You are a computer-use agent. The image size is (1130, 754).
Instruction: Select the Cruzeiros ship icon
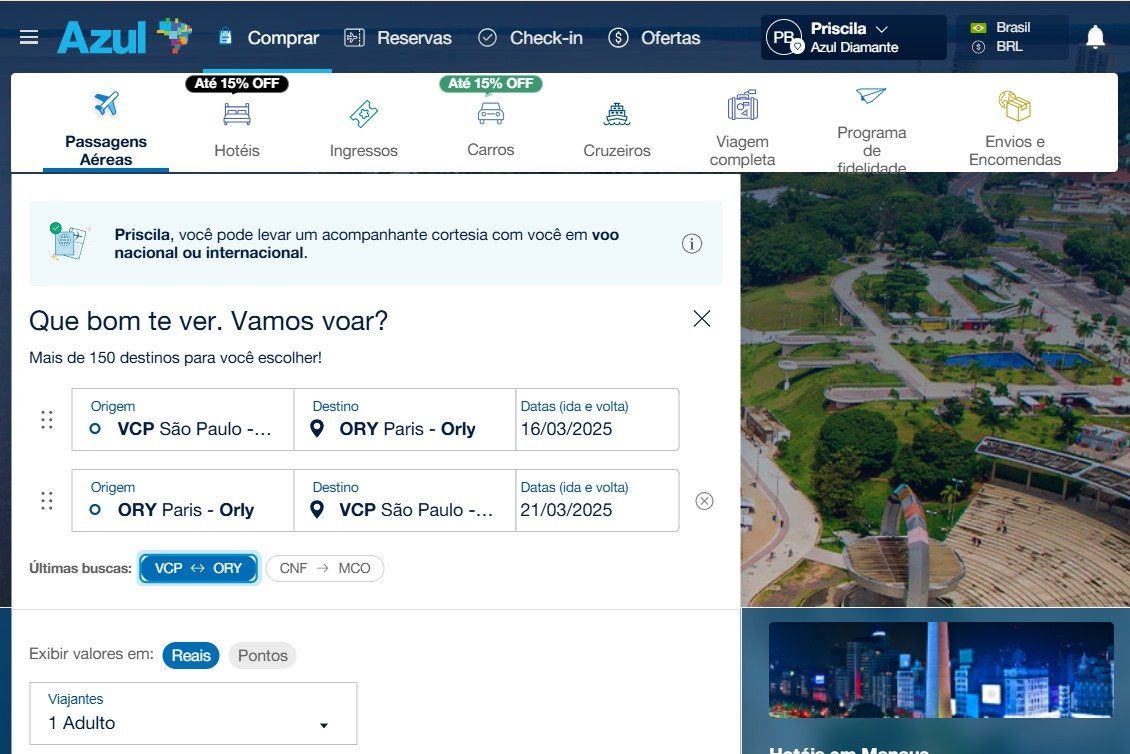tap(617, 114)
